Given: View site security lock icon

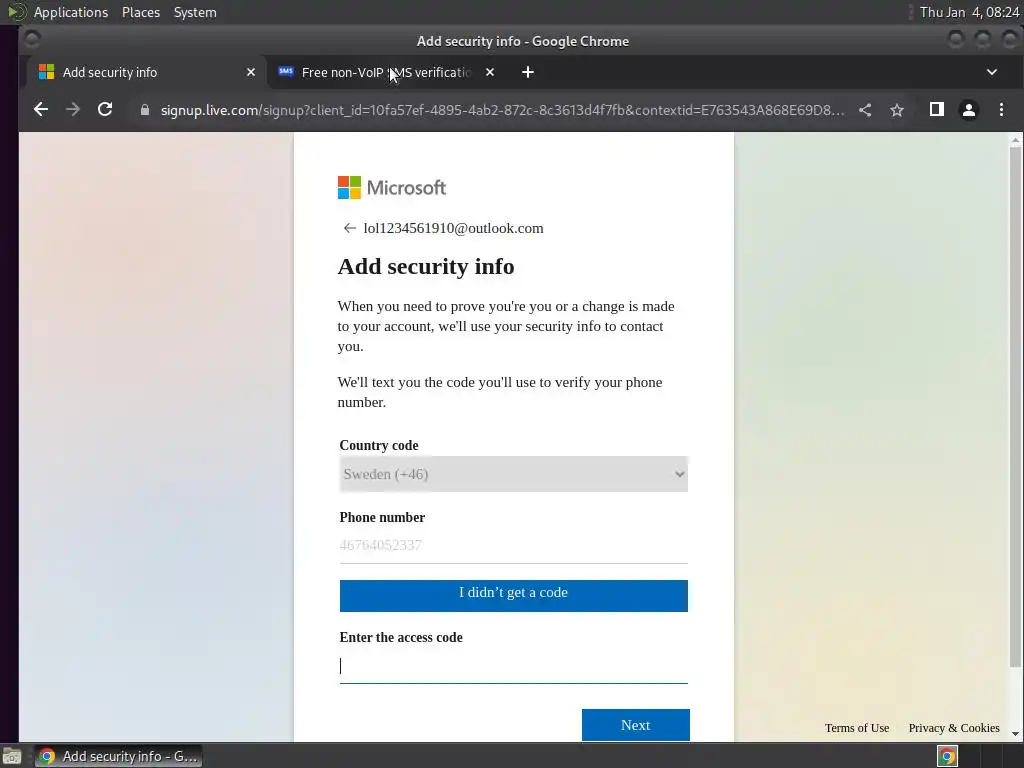Looking at the screenshot, I should click(145, 110).
